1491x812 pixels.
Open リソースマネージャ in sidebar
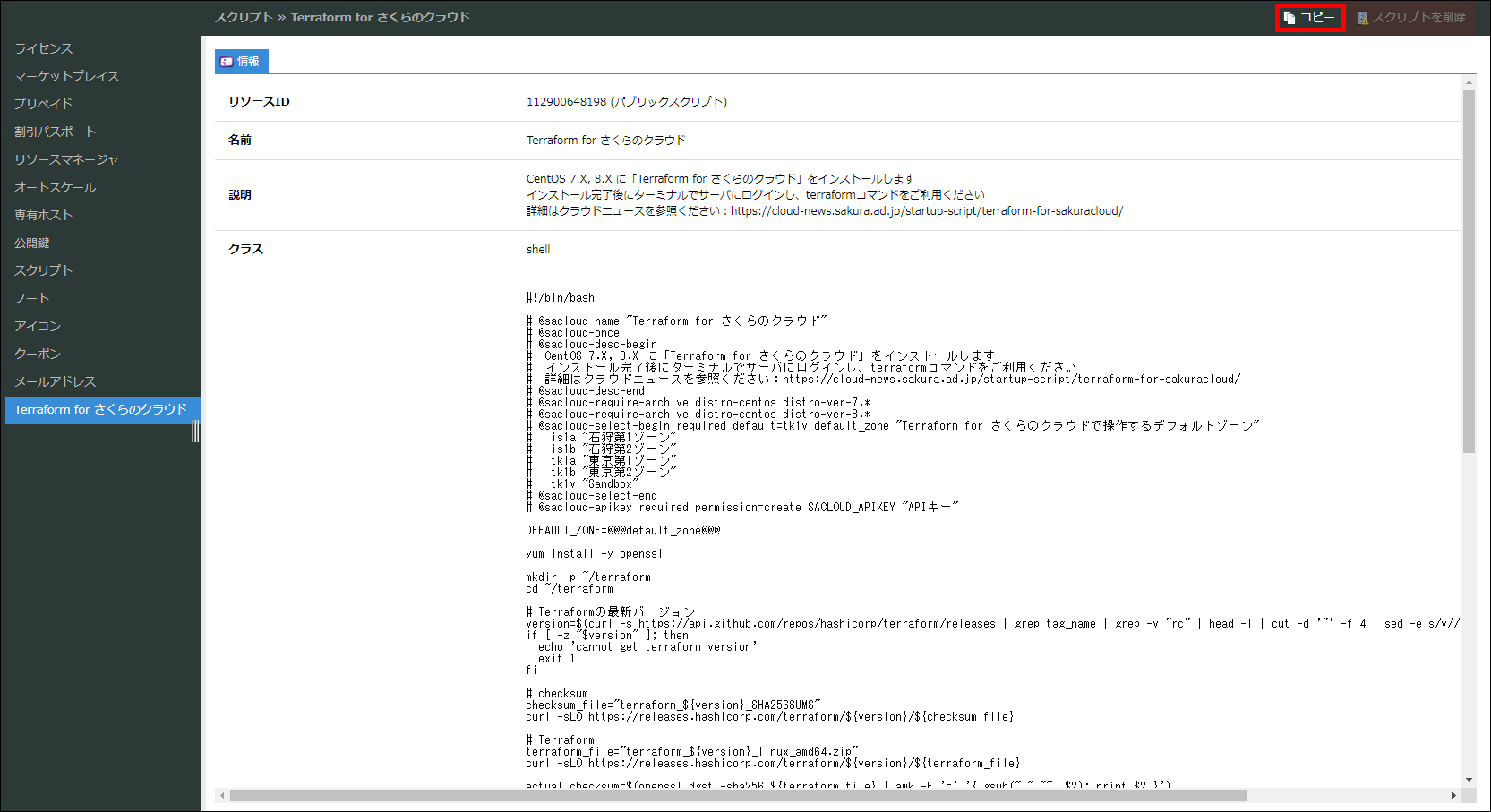(66, 159)
